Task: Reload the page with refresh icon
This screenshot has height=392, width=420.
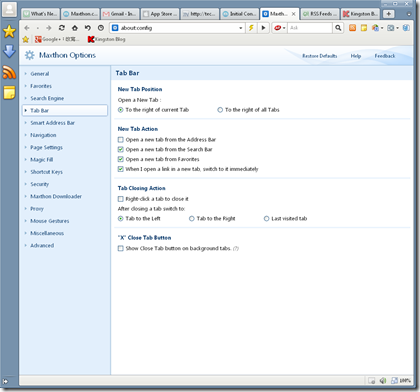Action: pyautogui.click(x=62, y=28)
